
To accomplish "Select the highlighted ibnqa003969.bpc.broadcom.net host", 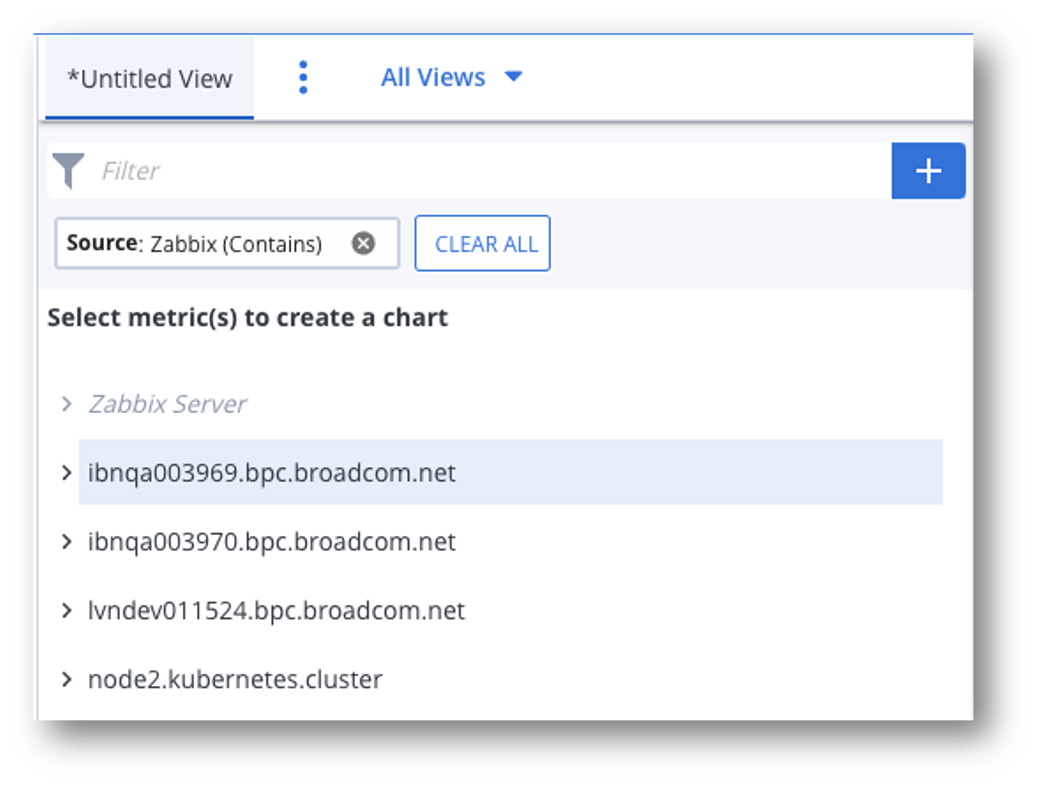I will click(272, 472).
